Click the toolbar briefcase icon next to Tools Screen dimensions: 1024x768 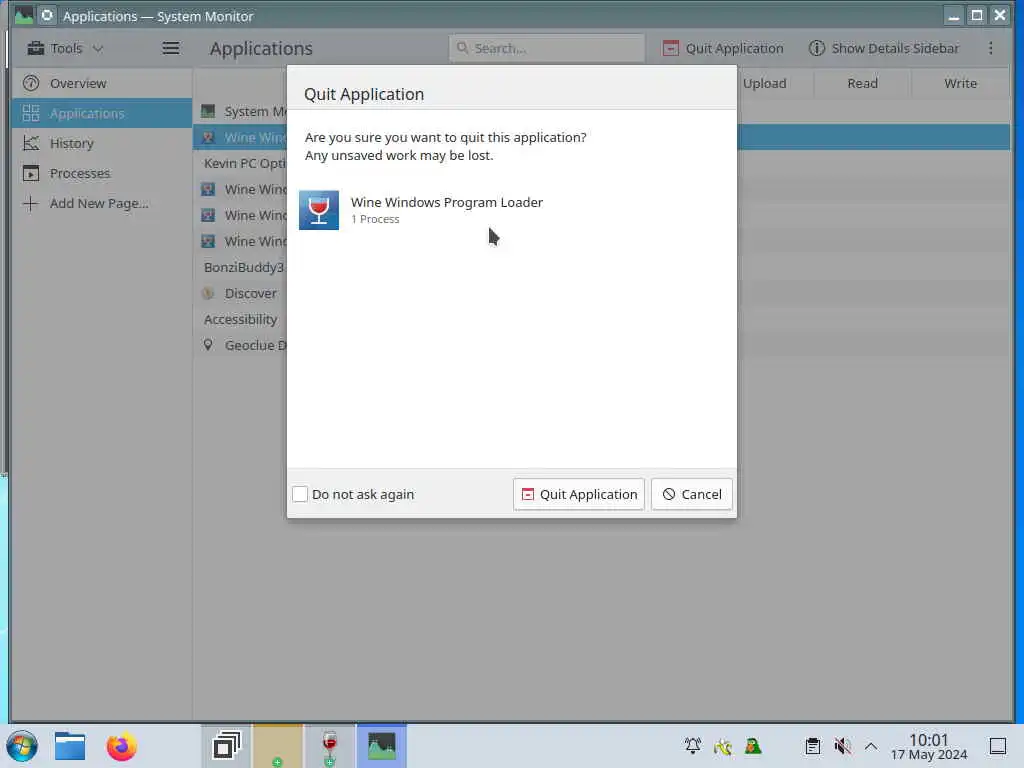pos(36,48)
